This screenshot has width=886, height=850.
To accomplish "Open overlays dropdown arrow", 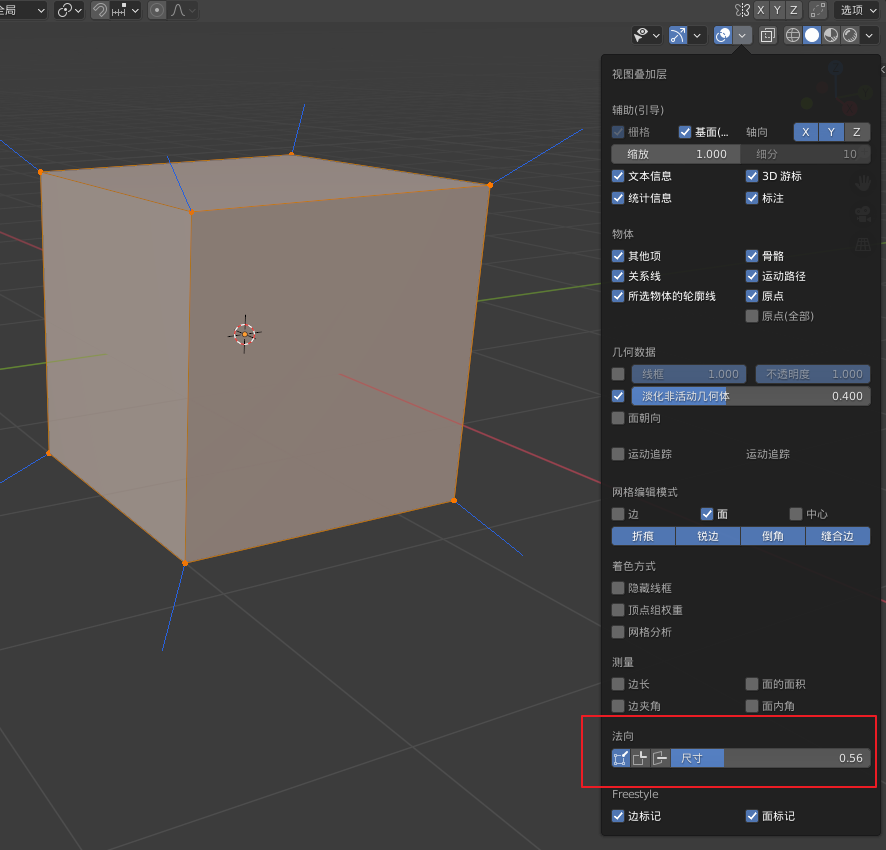I will (742, 35).
